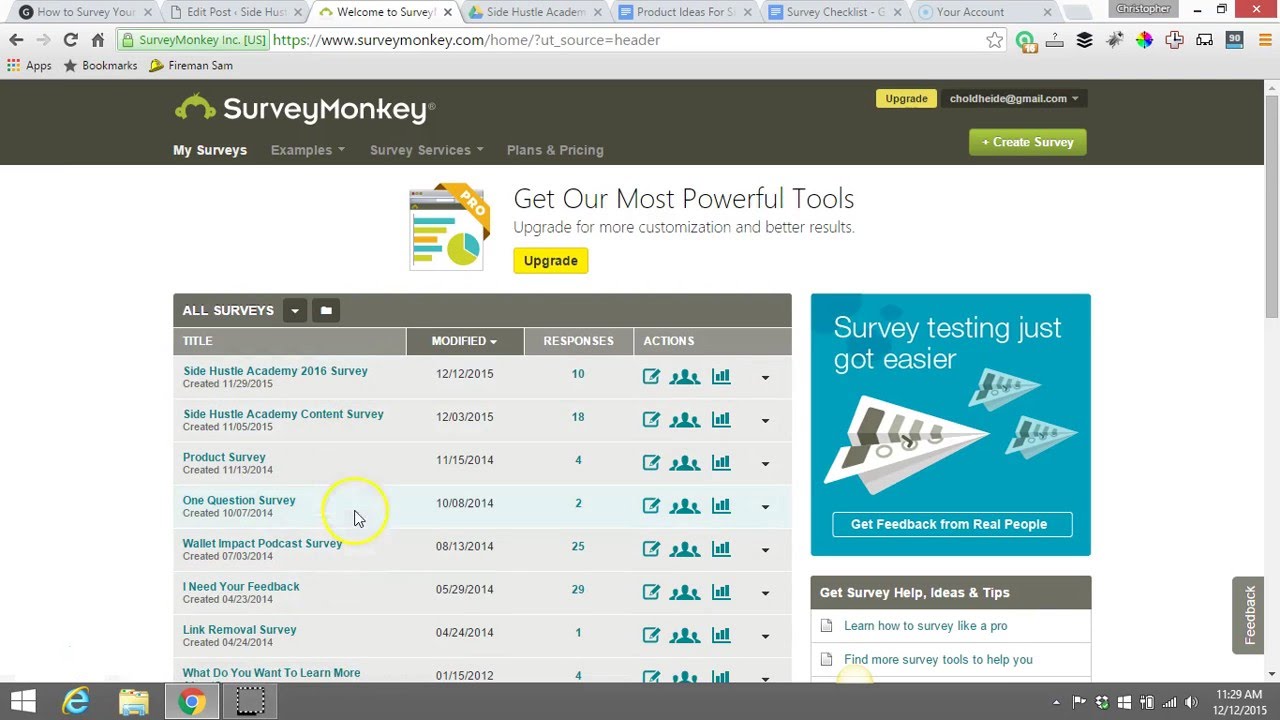Screen dimensions: 1280x720
Task: Open more actions for Side Hustle Academy 2016 Survey
Action: [765, 378]
